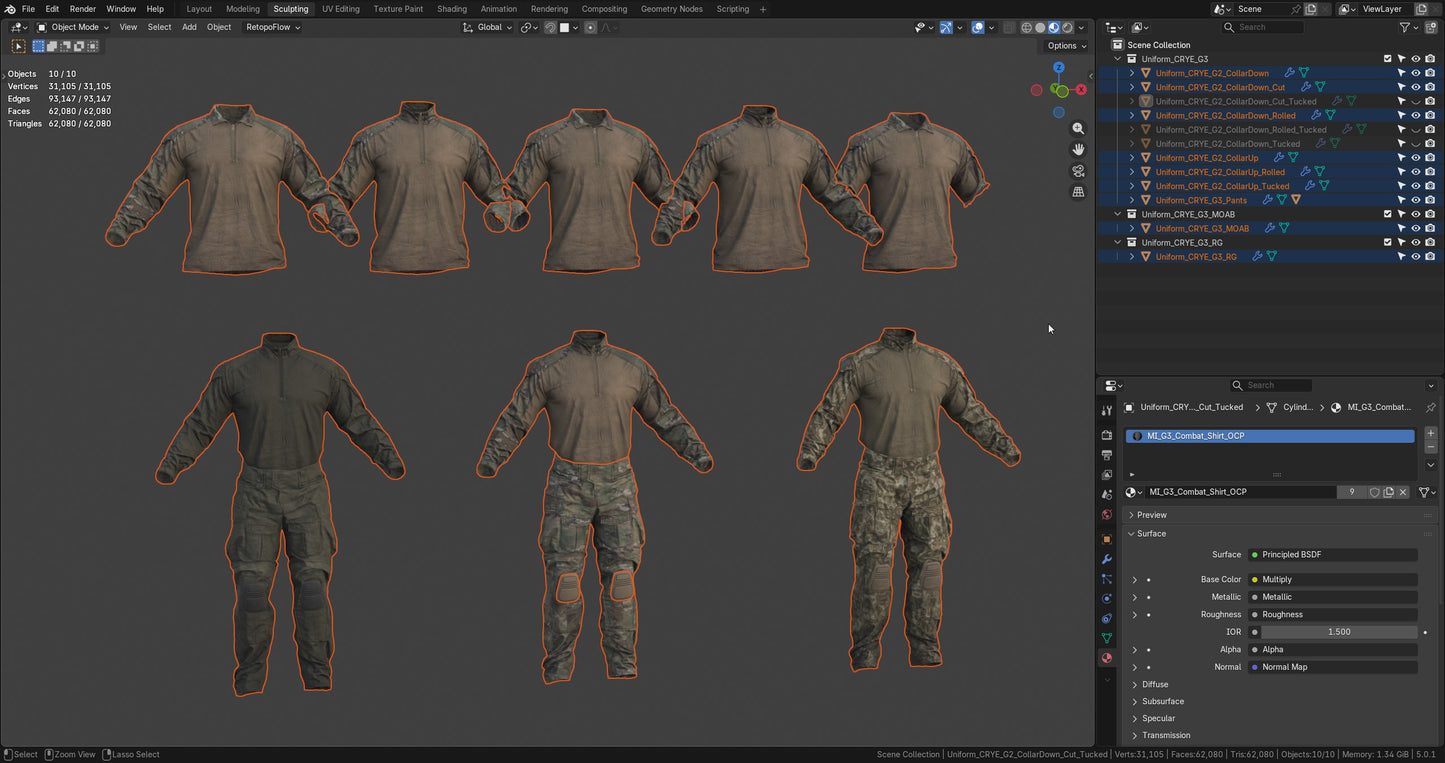The height and width of the screenshot is (763, 1445).
Task: Expand the Uniform_CRYE_G3_MOAB collection
Action: click(1118, 213)
